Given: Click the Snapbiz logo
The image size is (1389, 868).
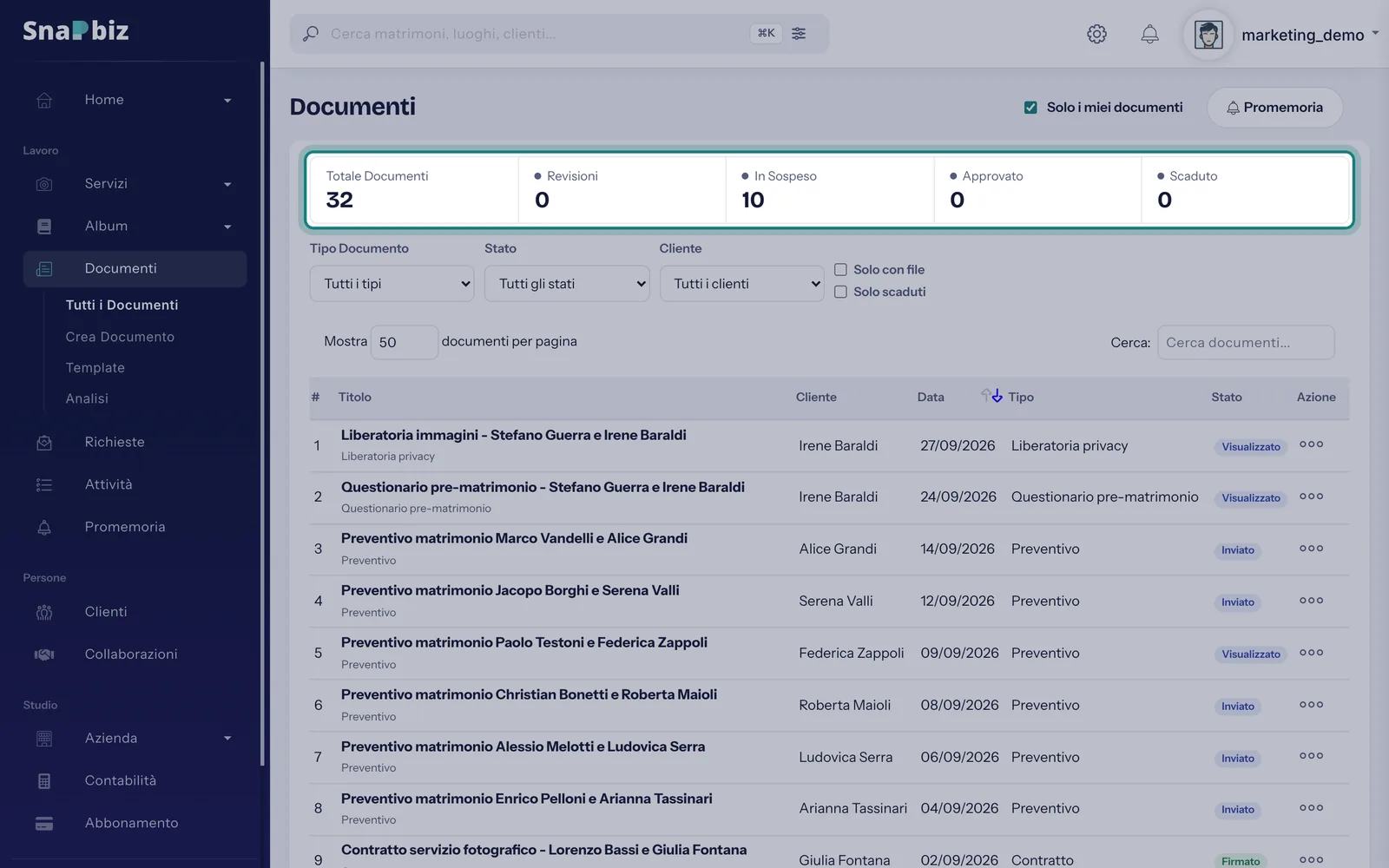Looking at the screenshot, I should pos(76,31).
